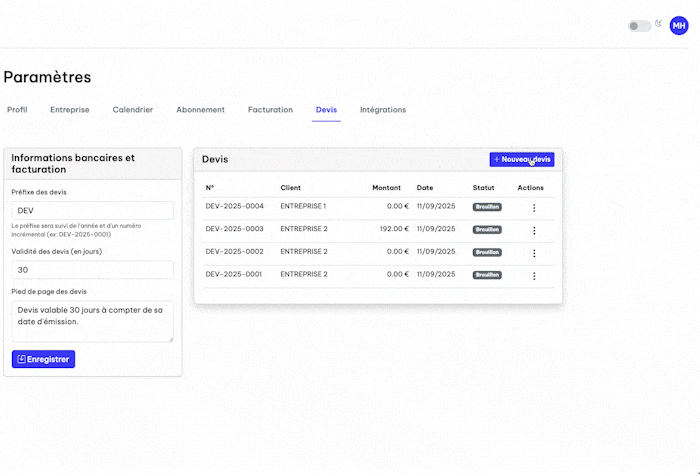
Task: Open actions menu for DEV-2025-0003
Action: (x=533, y=230)
